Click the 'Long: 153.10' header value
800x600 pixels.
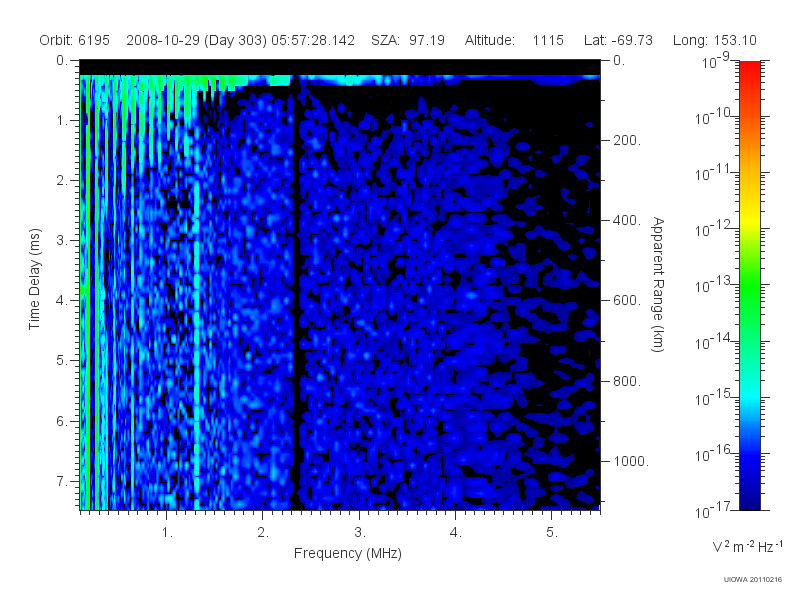[714, 40]
